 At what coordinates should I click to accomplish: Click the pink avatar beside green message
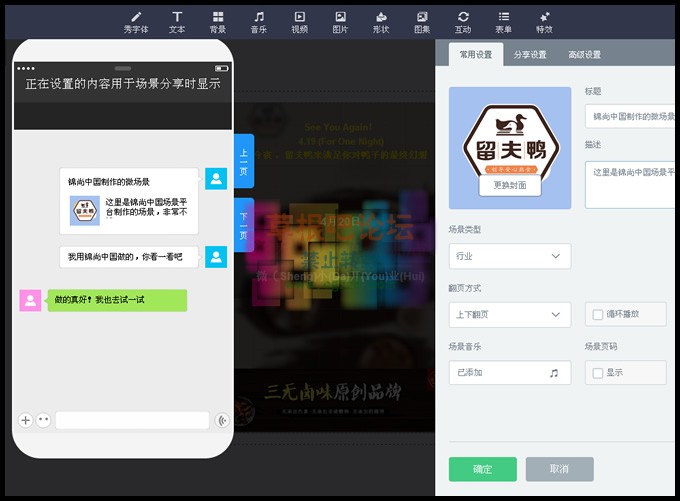pyautogui.click(x=30, y=301)
